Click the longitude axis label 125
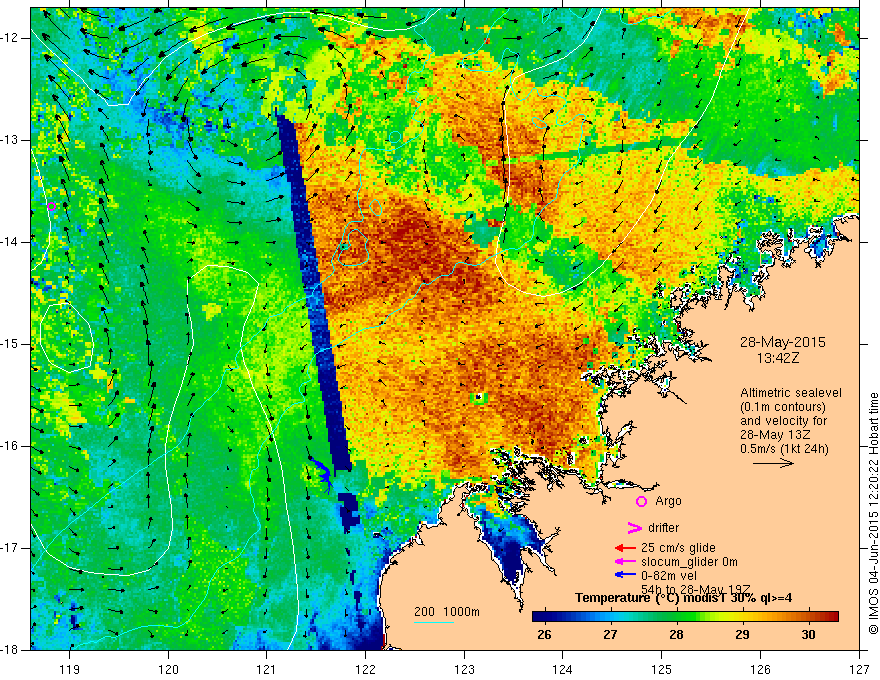The image size is (880, 680). [662, 669]
